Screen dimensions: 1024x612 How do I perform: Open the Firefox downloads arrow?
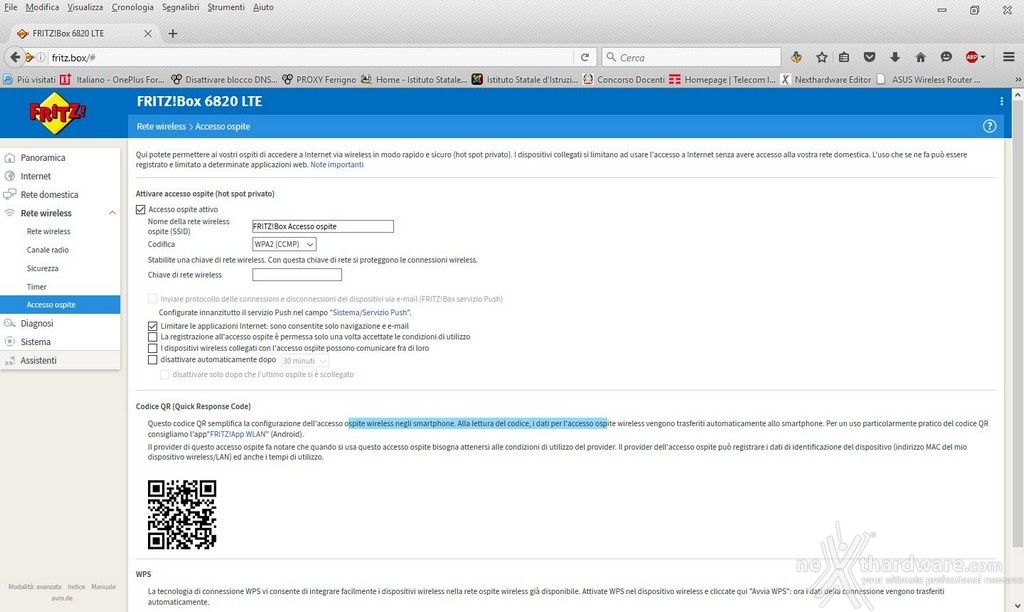coord(895,57)
